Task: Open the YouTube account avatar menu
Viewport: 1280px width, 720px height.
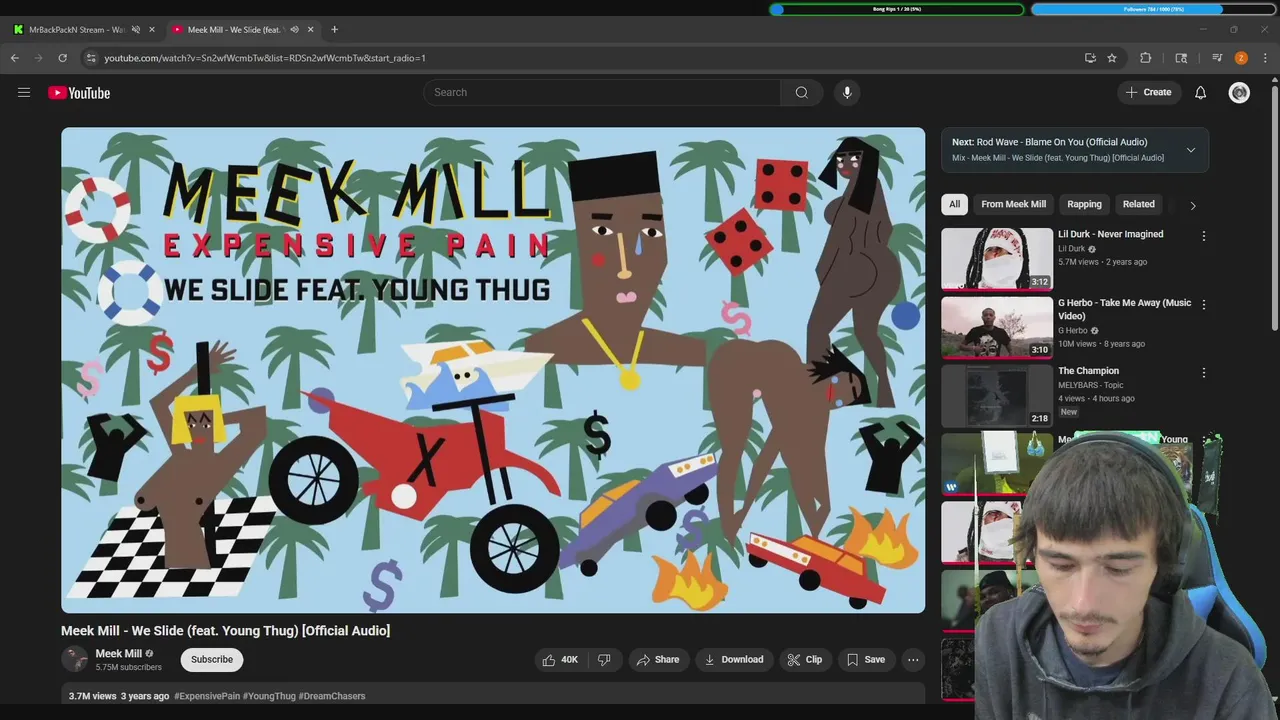Action: [1239, 92]
